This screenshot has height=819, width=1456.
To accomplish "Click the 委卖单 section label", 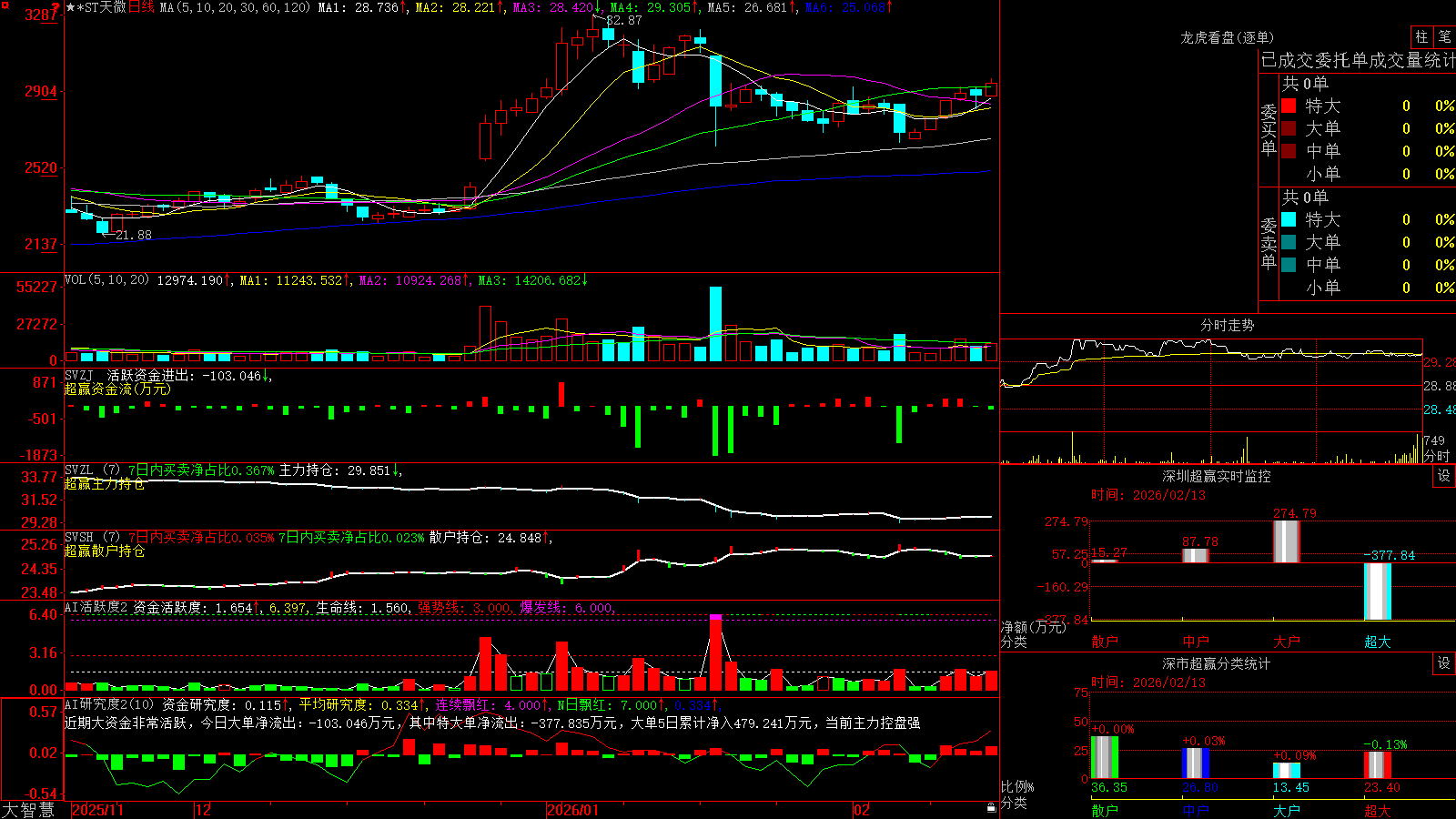I will [1269, 243].
